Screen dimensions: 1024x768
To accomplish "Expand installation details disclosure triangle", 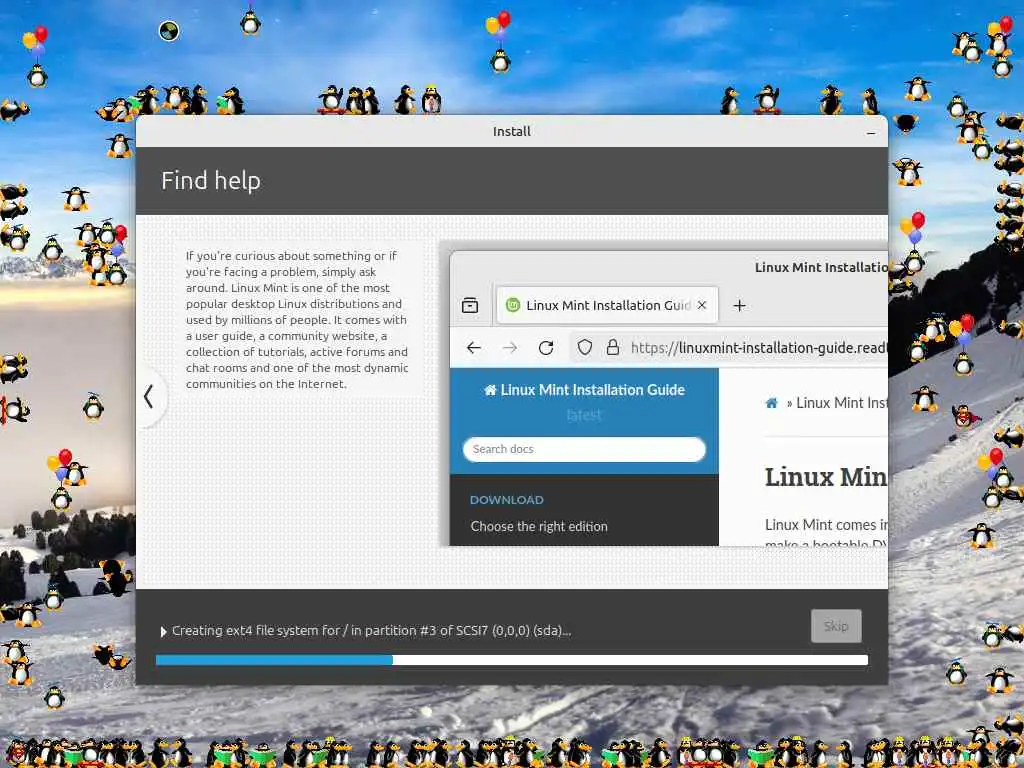I will [163, 632].
